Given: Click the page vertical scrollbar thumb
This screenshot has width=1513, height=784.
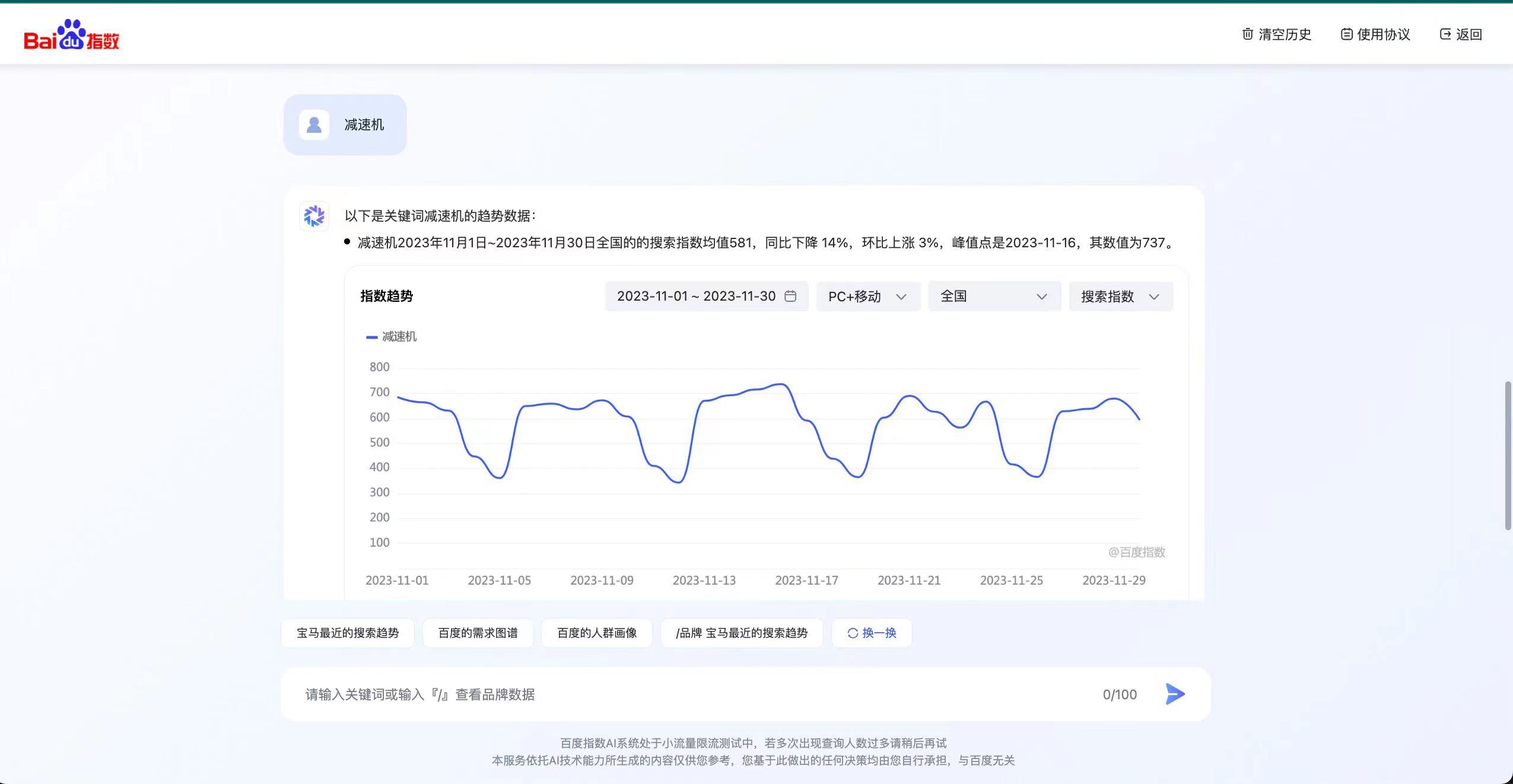Looking at the screenshot, I should tap(1508, 455).
